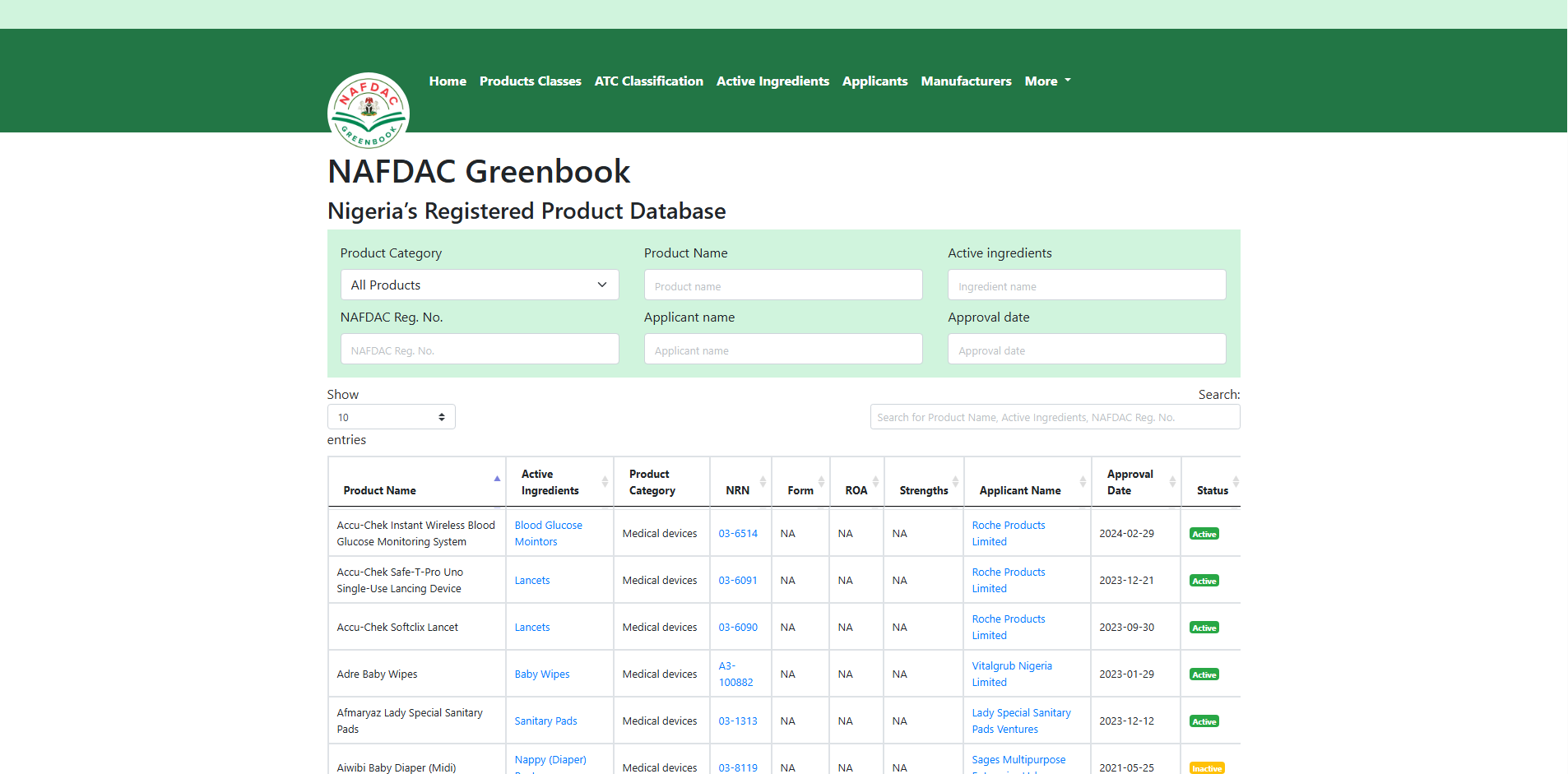
Task: Select the Accu-Chek Instant Wireless product name
Action: [416, 533]
